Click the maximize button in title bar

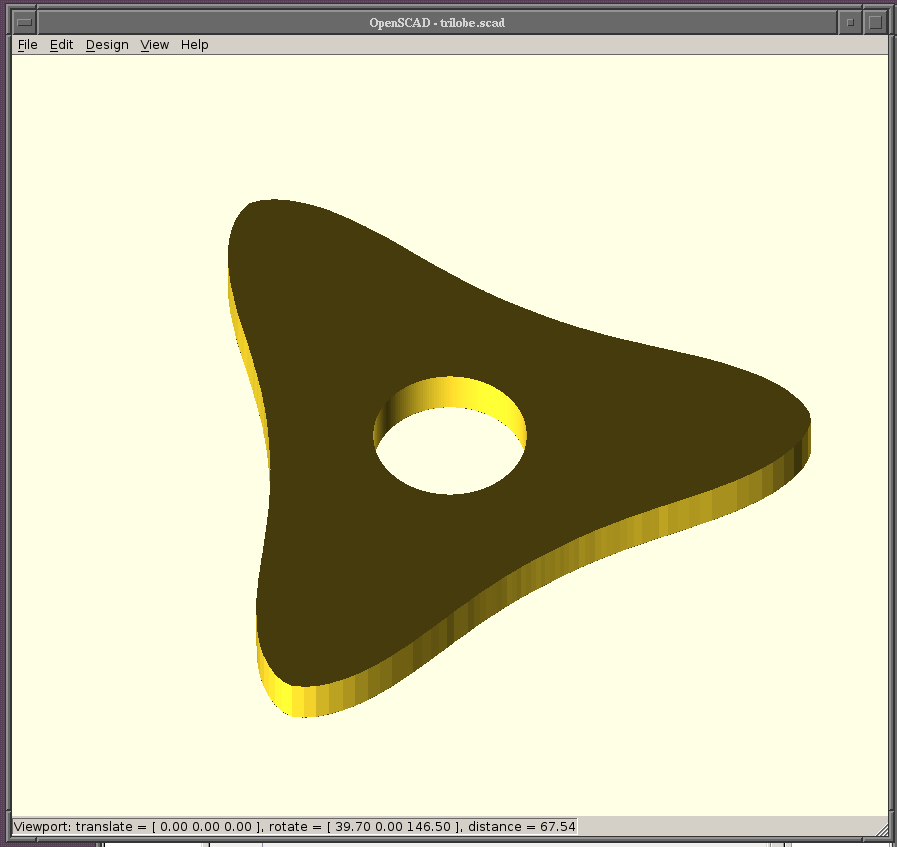pos(875,22)
